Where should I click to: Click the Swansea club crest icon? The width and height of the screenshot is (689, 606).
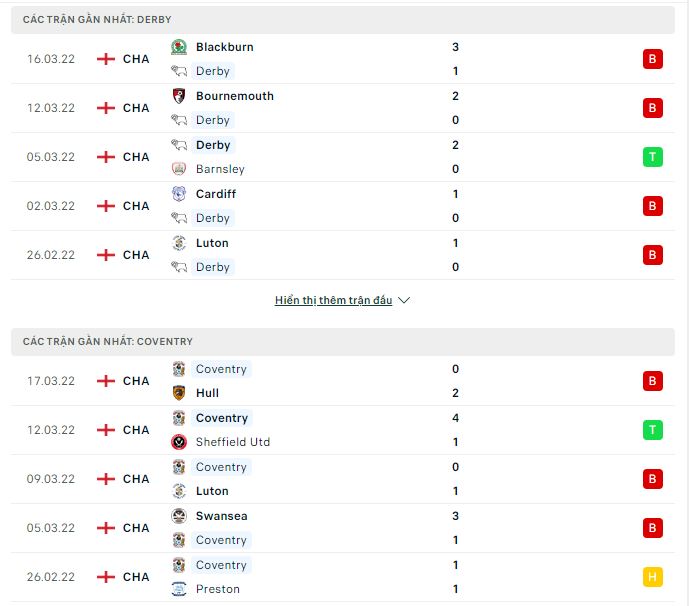(x=179, y=516)
